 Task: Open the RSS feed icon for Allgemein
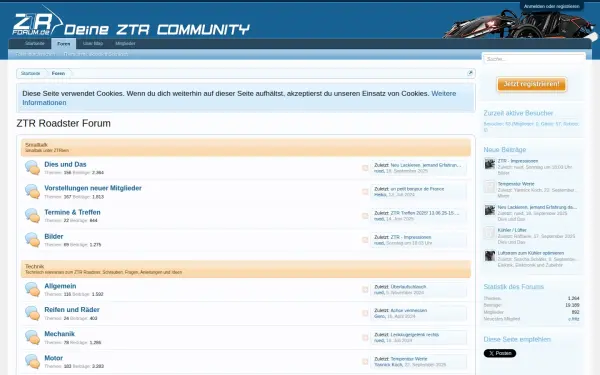(x=365, y=290)
